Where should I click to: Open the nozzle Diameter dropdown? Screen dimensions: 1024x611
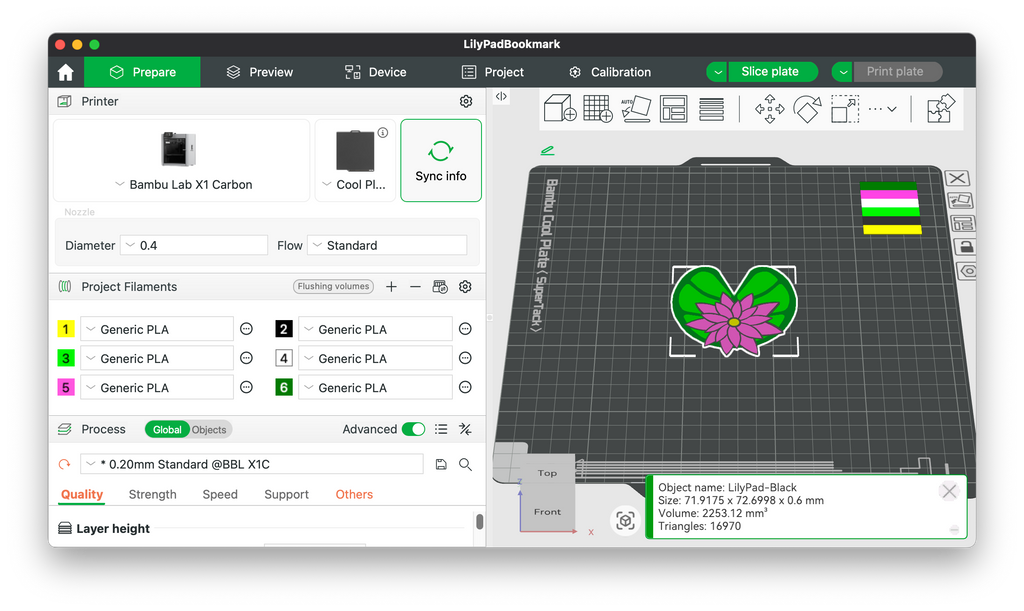coord(195,245)
